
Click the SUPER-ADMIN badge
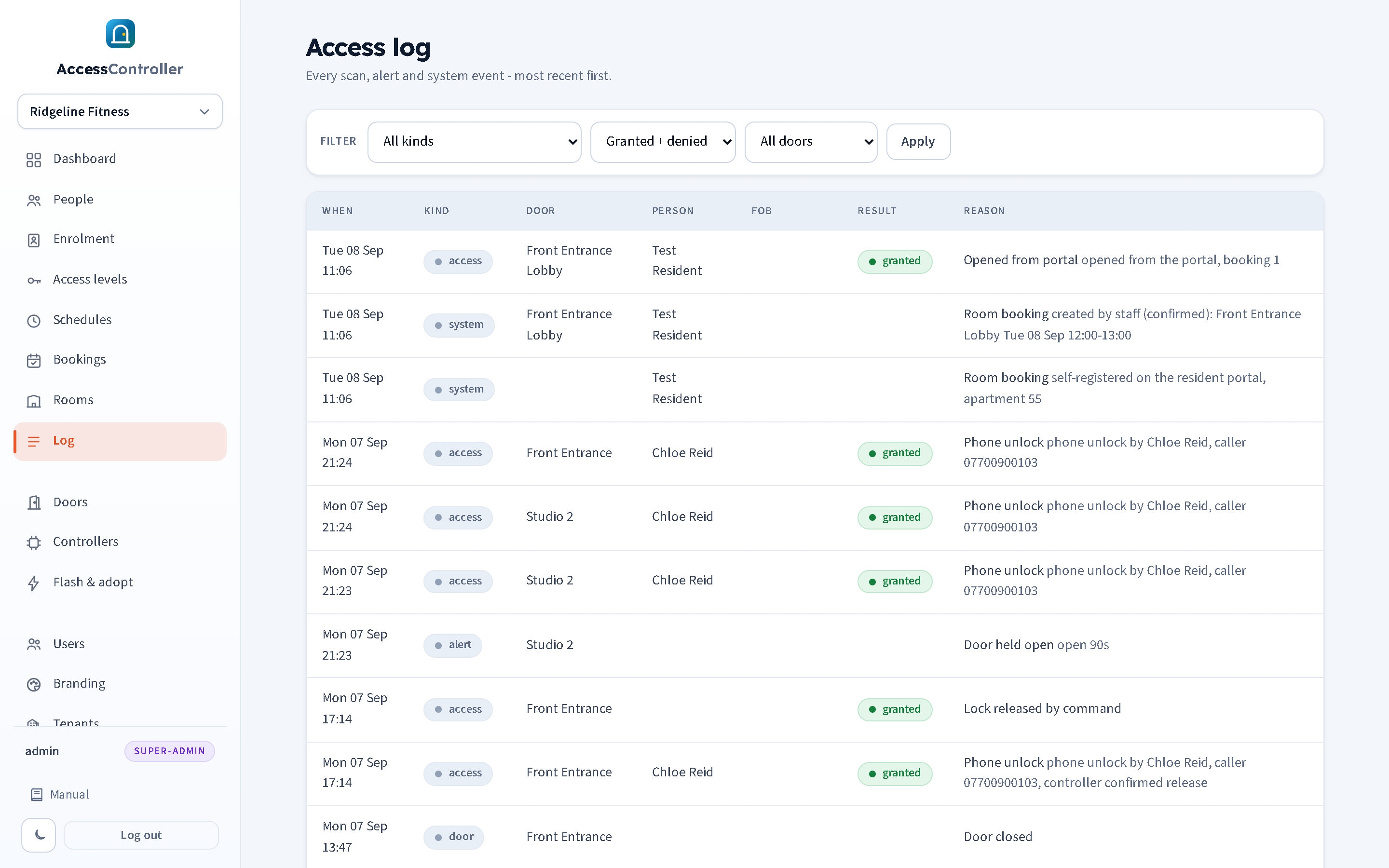coord(169,751)
